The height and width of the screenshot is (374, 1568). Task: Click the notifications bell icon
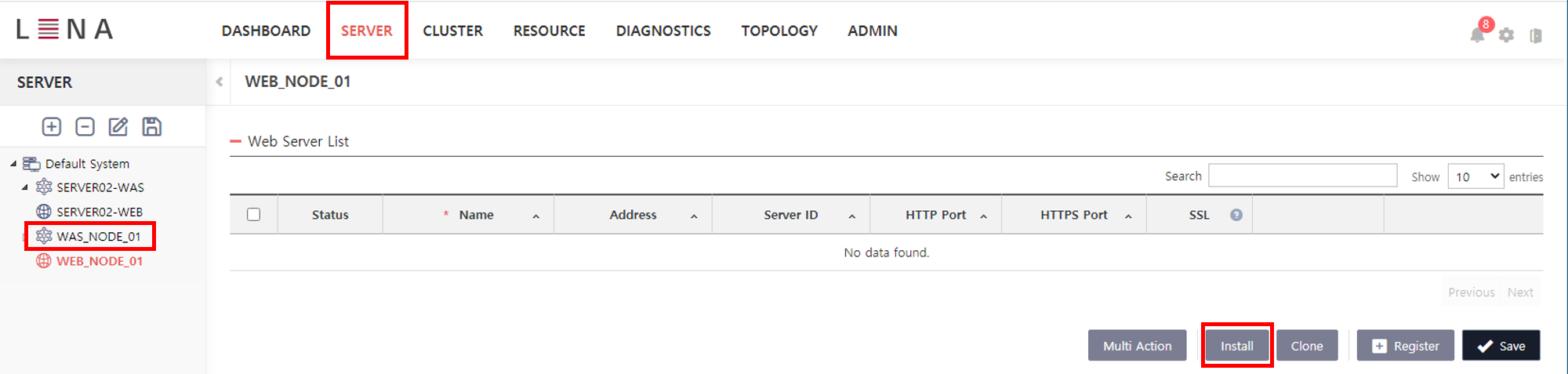point(1477,34)
